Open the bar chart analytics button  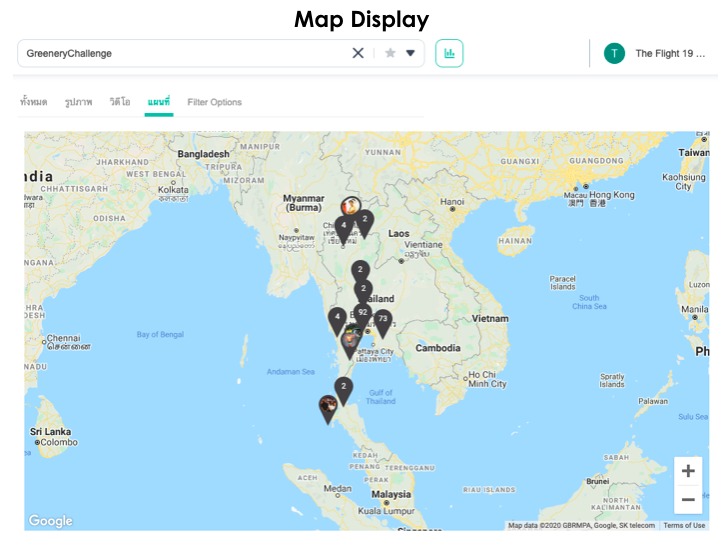pos(449,53)
